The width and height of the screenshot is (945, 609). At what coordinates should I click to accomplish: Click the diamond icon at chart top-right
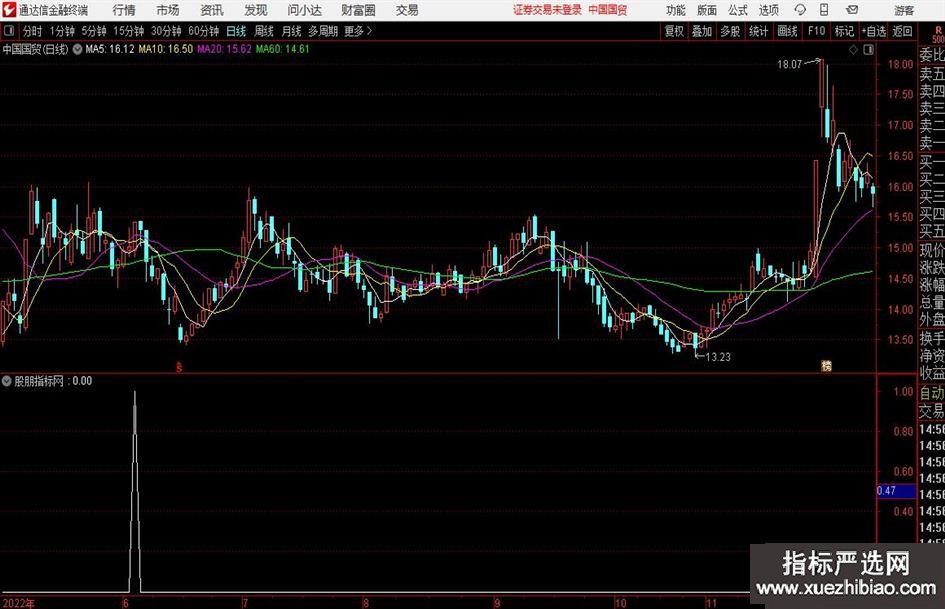point(853,50)
